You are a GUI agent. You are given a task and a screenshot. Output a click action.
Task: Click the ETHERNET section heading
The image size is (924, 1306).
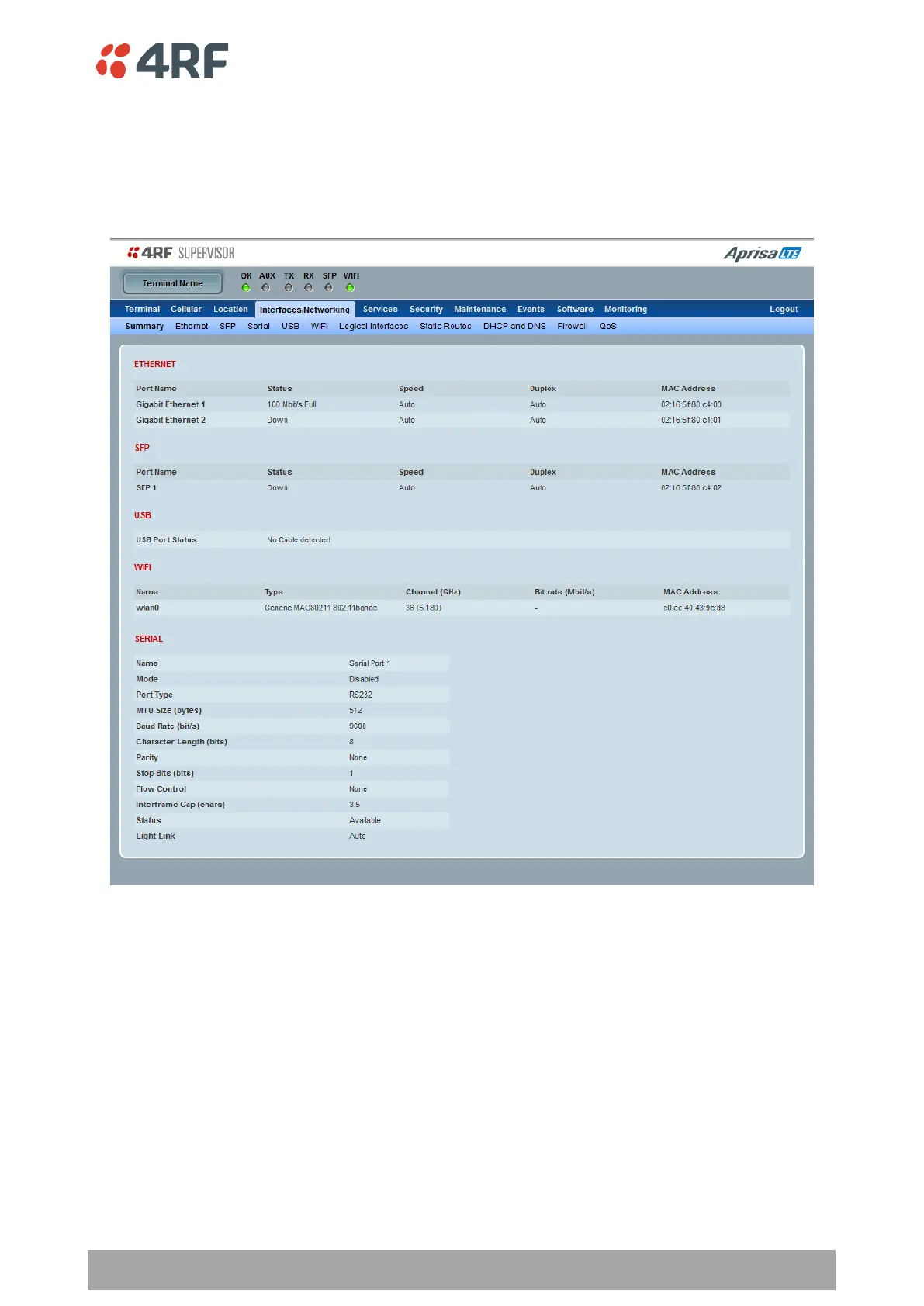[x=155, y=364]
